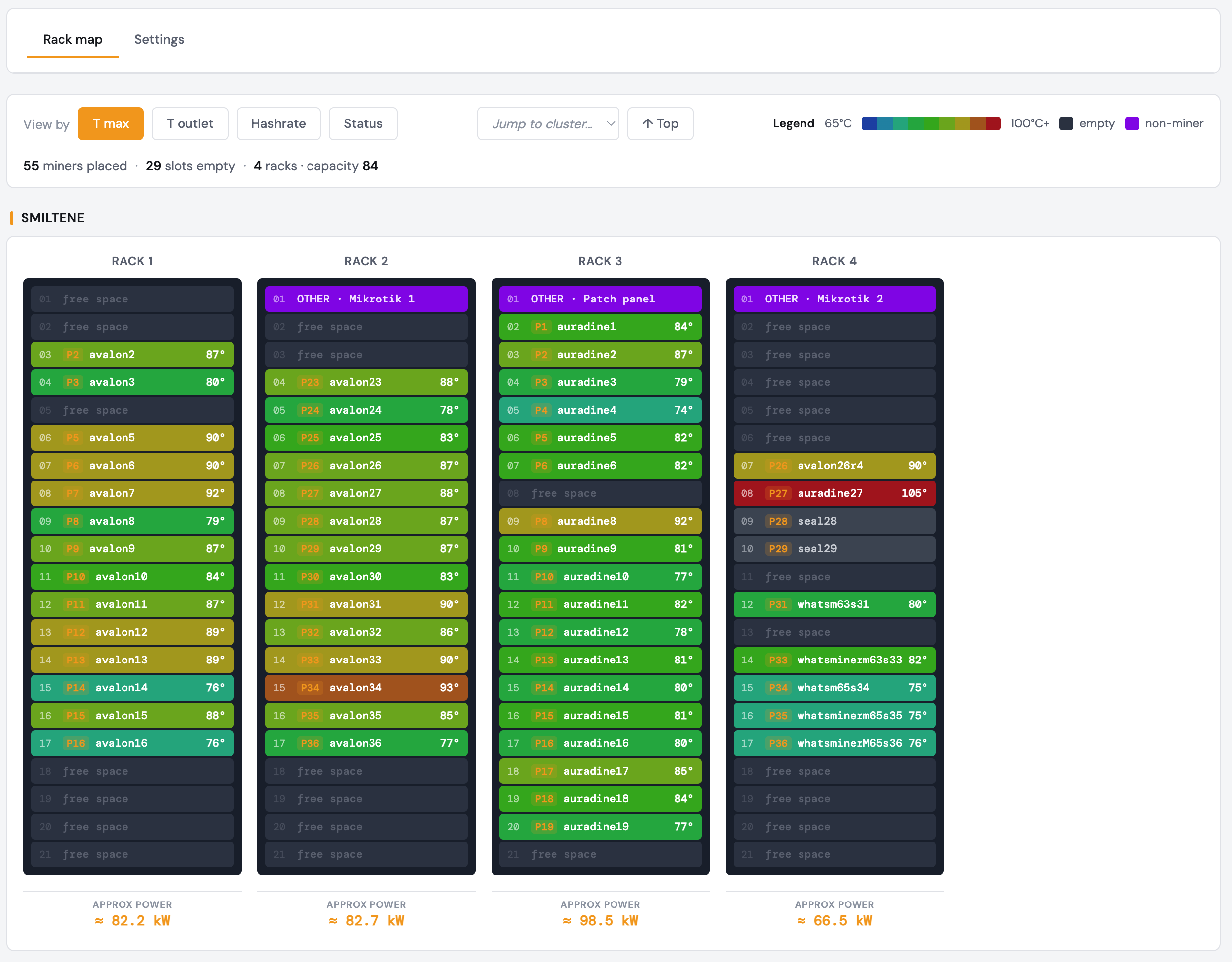
Task: Click the P34 badge on avalon34
Action: [309, 688]
